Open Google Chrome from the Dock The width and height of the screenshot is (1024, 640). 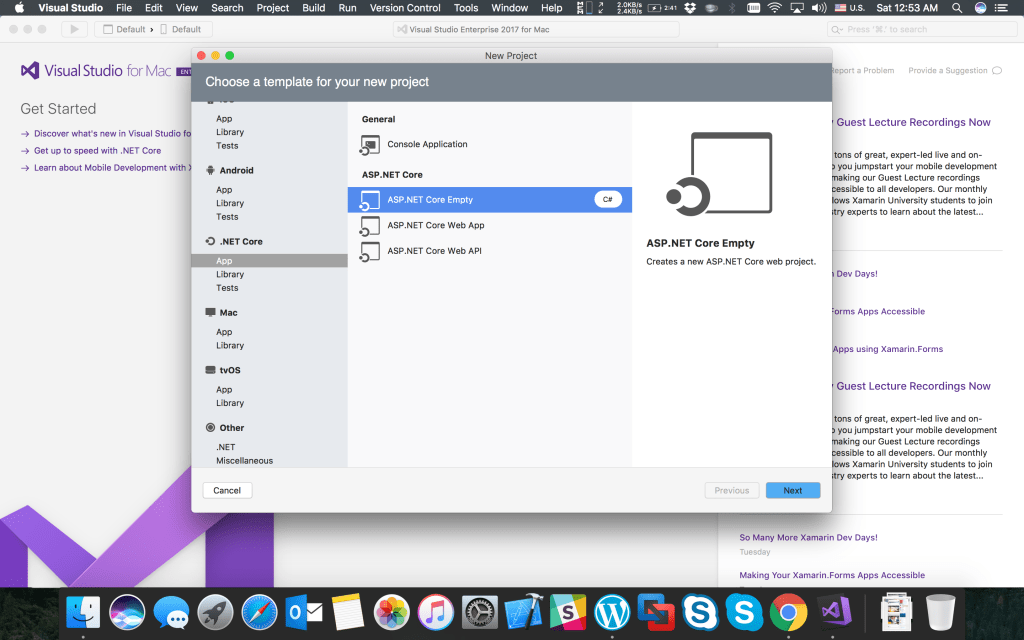(788, 613)
